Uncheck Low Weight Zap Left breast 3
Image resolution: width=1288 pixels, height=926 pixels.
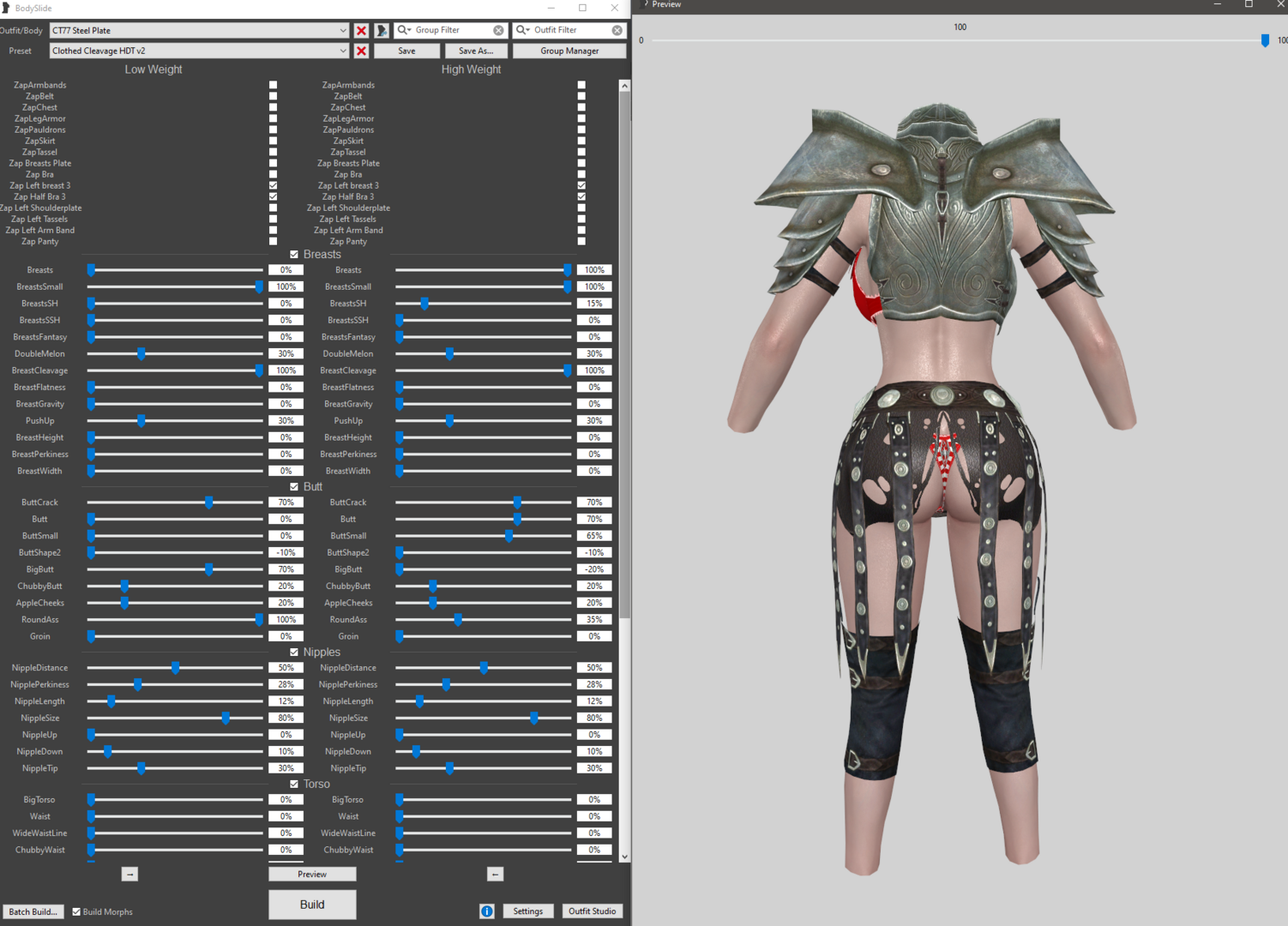273,185
